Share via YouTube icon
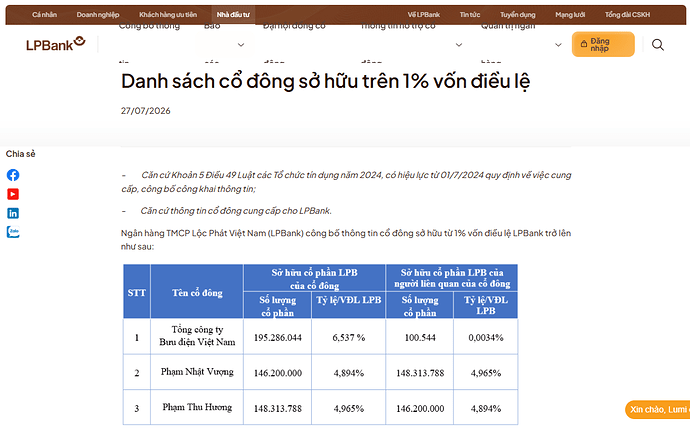Image resolution: width=690 pixels, height=430 pixels. coord(13,194)
